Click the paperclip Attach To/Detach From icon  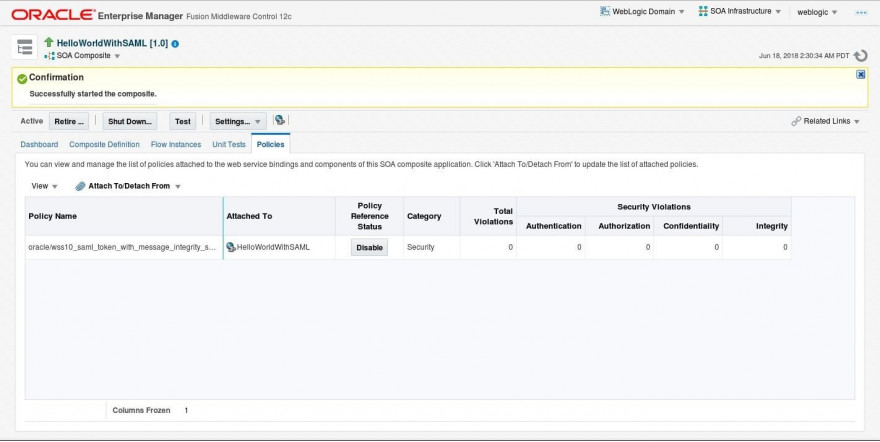click(x=80, y=186)
